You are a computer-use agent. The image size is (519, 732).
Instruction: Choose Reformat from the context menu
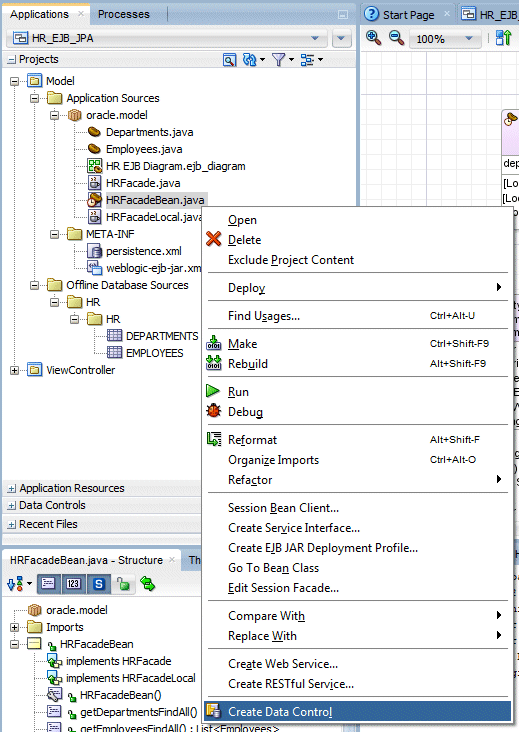(358, 440)
